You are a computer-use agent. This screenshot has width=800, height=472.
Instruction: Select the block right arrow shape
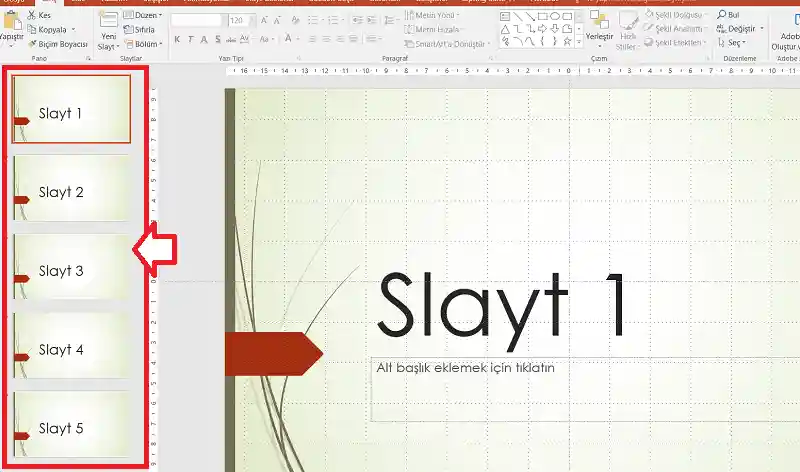click(542, 29)
